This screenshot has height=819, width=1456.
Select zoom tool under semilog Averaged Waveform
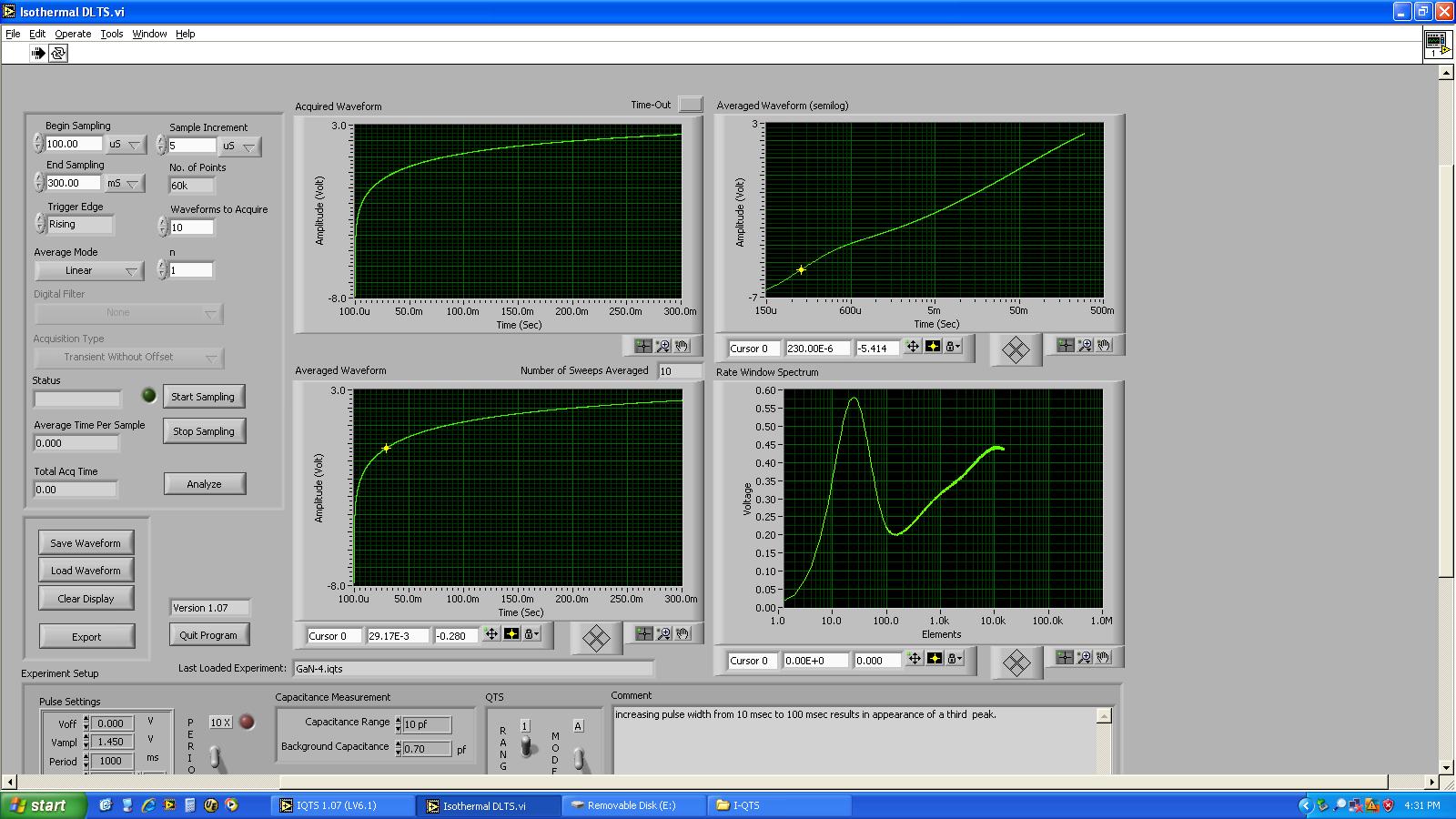1086,345
